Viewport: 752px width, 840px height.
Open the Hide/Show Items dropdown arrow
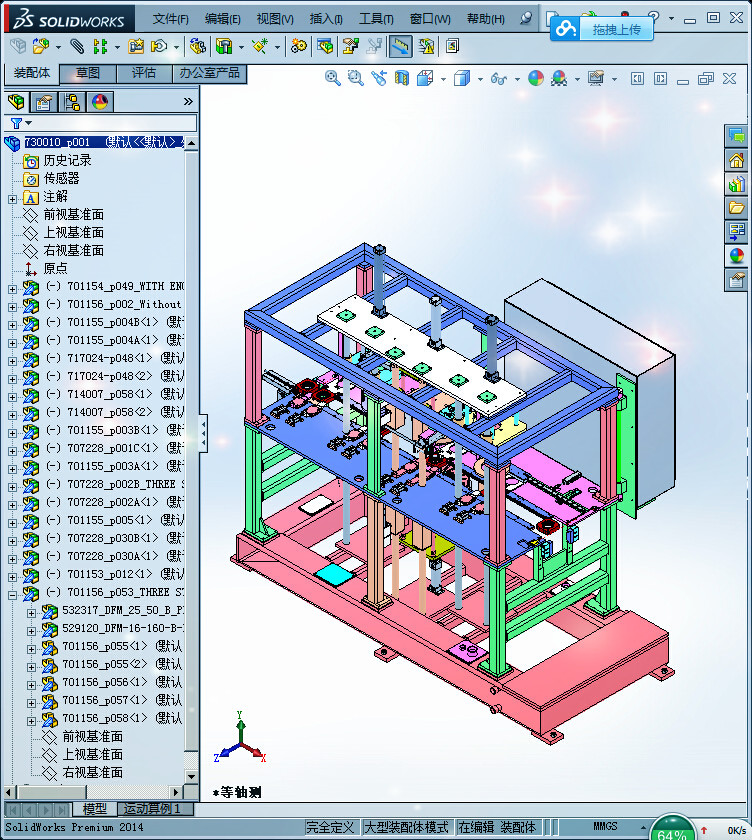coord(517,79)
